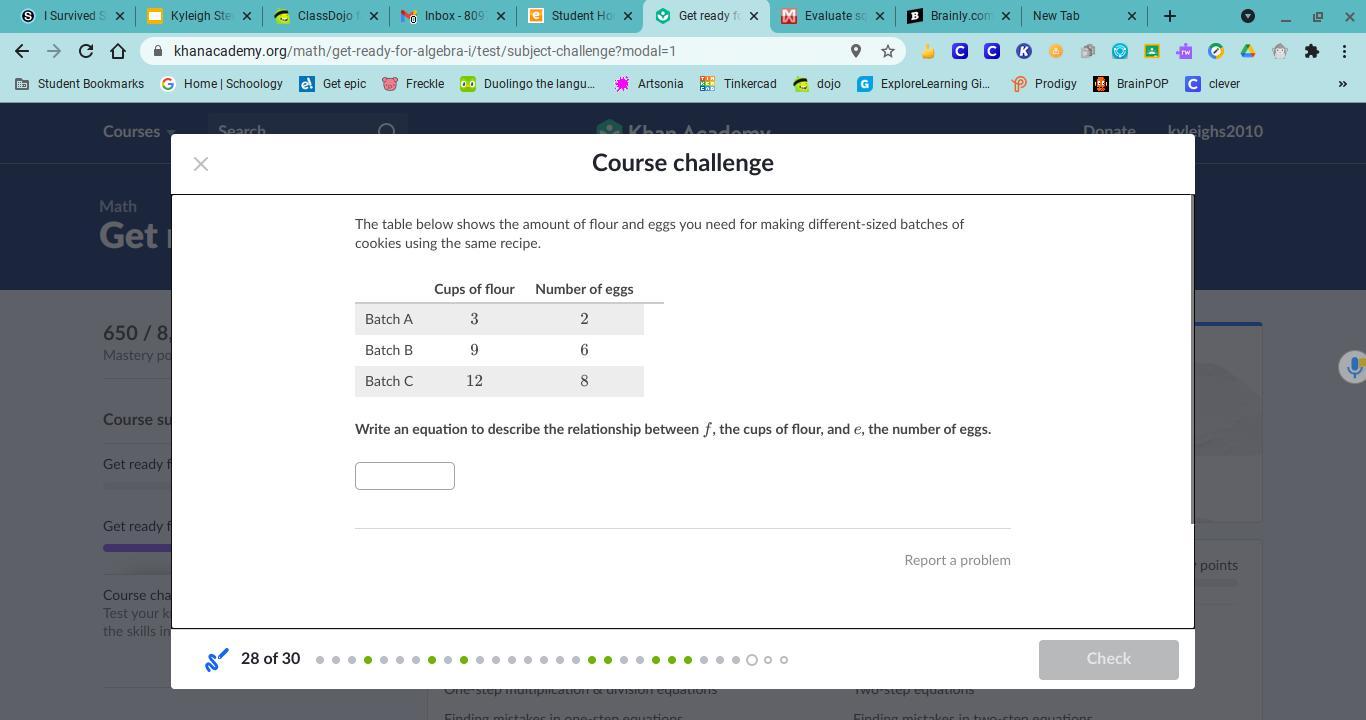Viewport: 1366px width, 720px height.
Task: Open the Home | Schoology bookmark
Action: (222, 84)
